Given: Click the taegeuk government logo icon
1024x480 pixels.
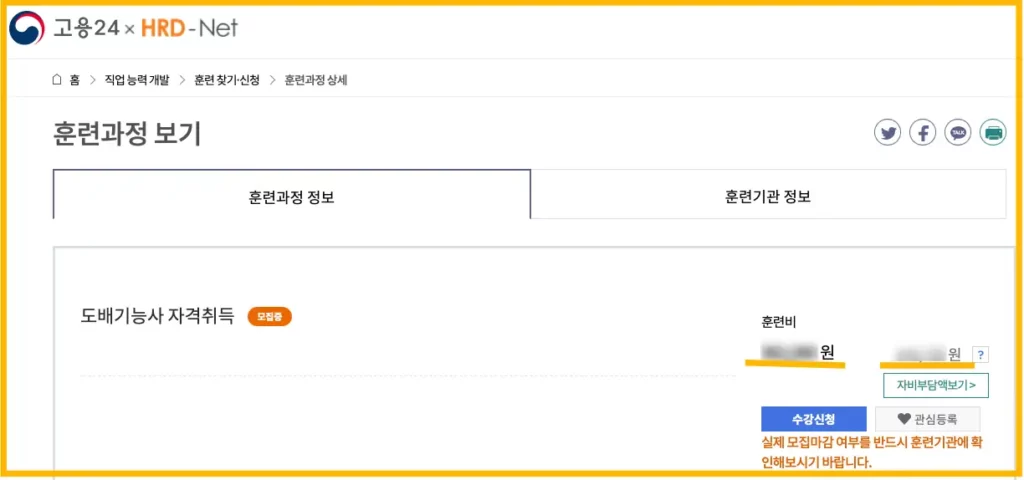Looking at the screenshot, I should [x=27, y=28].
